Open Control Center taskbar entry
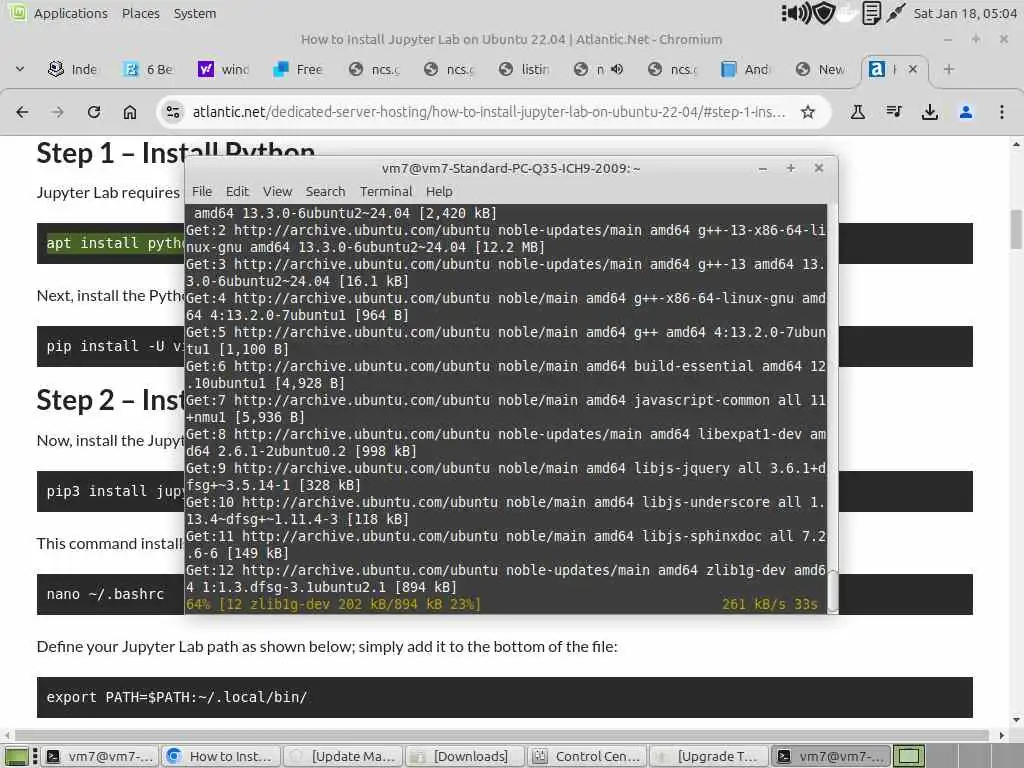This screenshot has height=768, width=1024. [588, 756]
